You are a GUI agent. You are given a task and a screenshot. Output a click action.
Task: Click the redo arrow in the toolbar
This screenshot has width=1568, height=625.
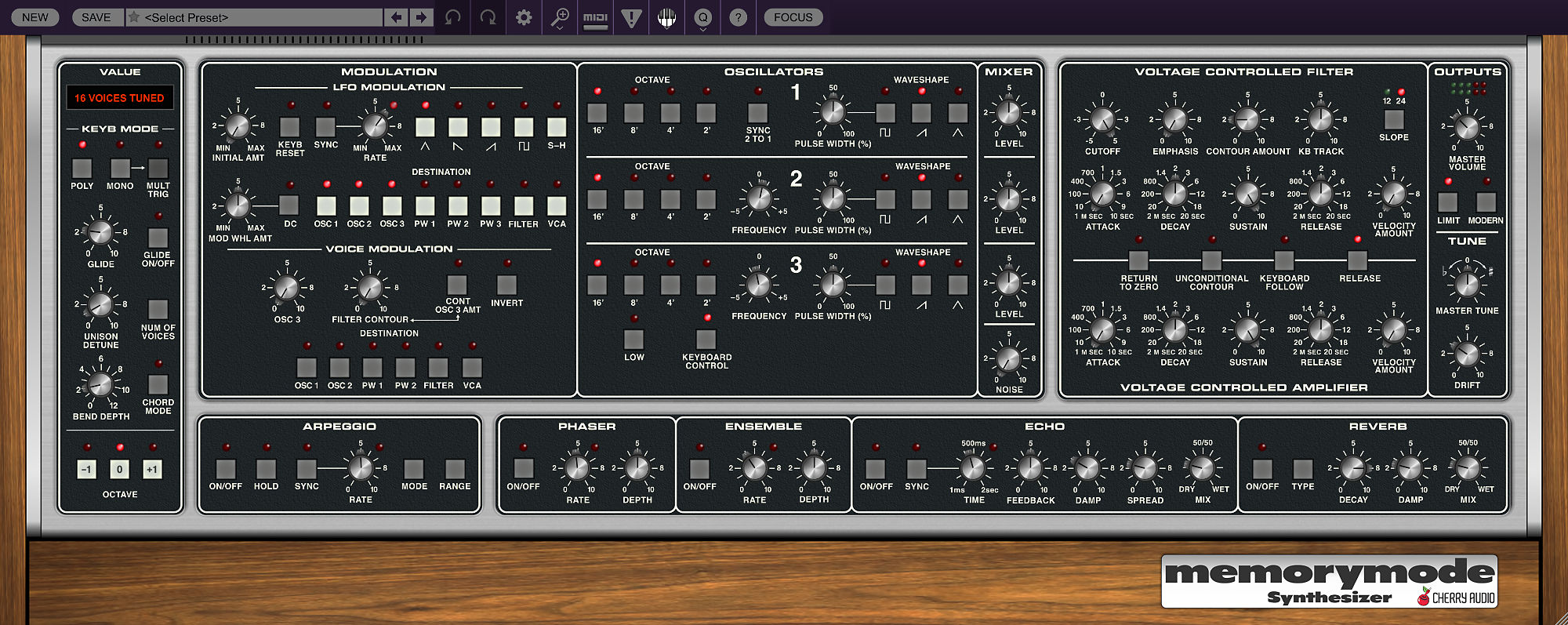[x=488, y=17]
